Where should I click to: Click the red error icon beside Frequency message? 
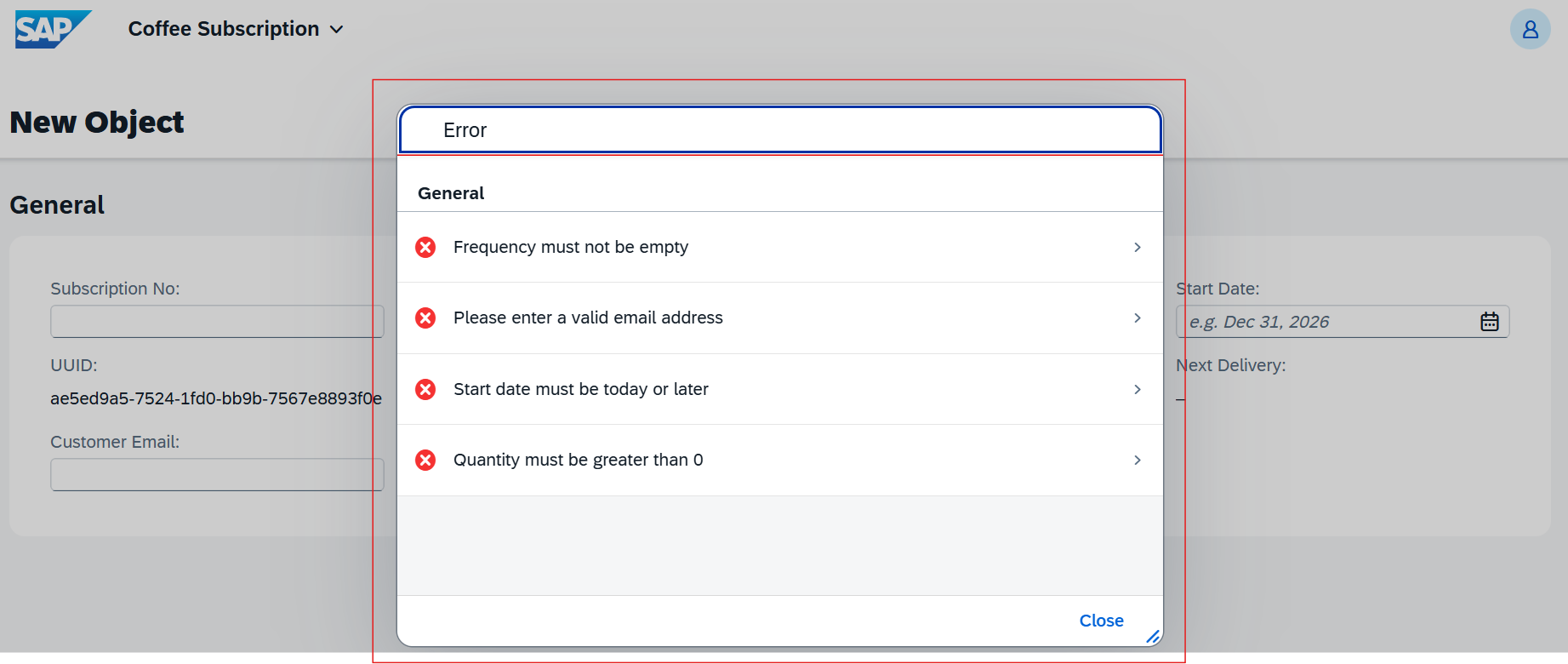point(425,248)
